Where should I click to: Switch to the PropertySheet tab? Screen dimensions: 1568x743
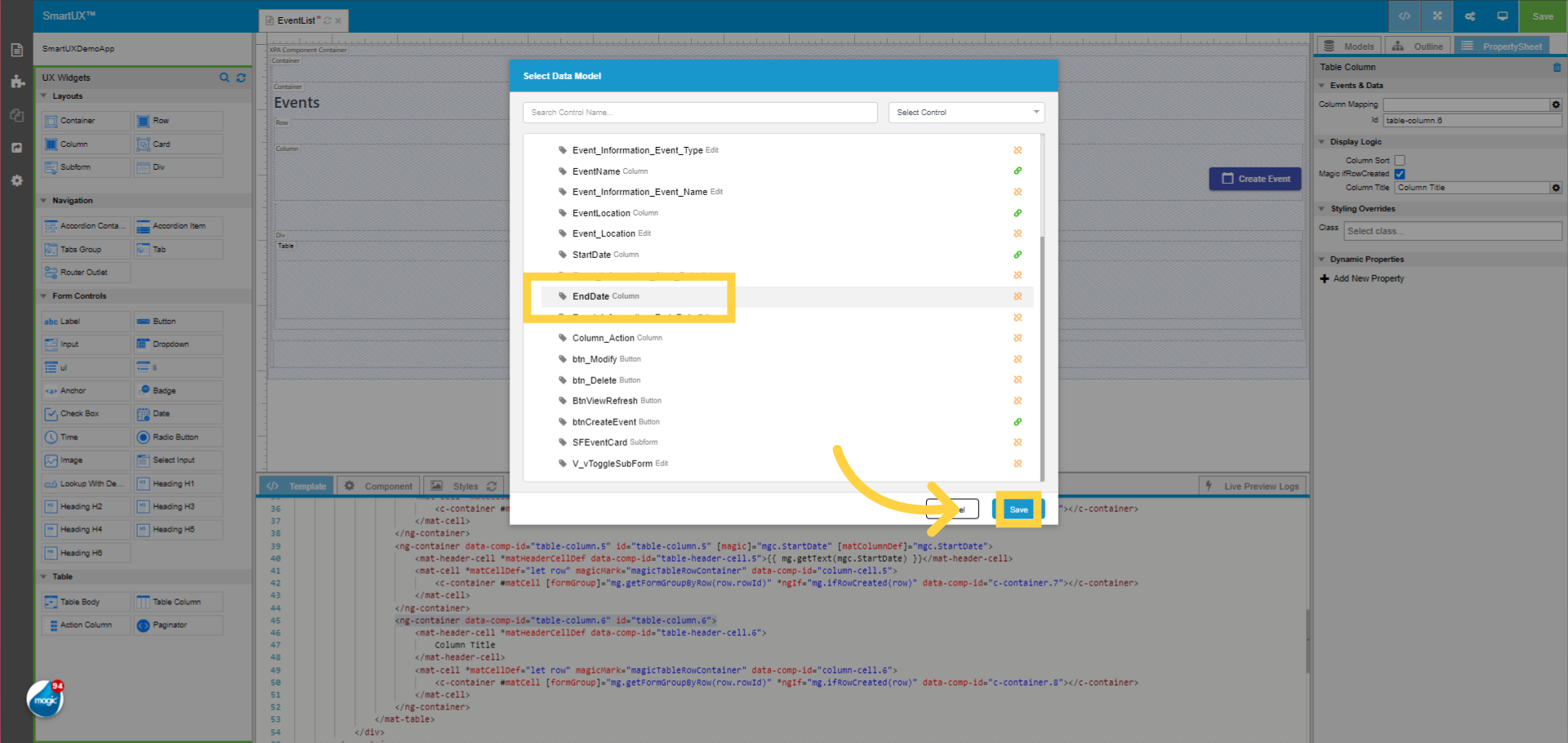pos(1503,47)
